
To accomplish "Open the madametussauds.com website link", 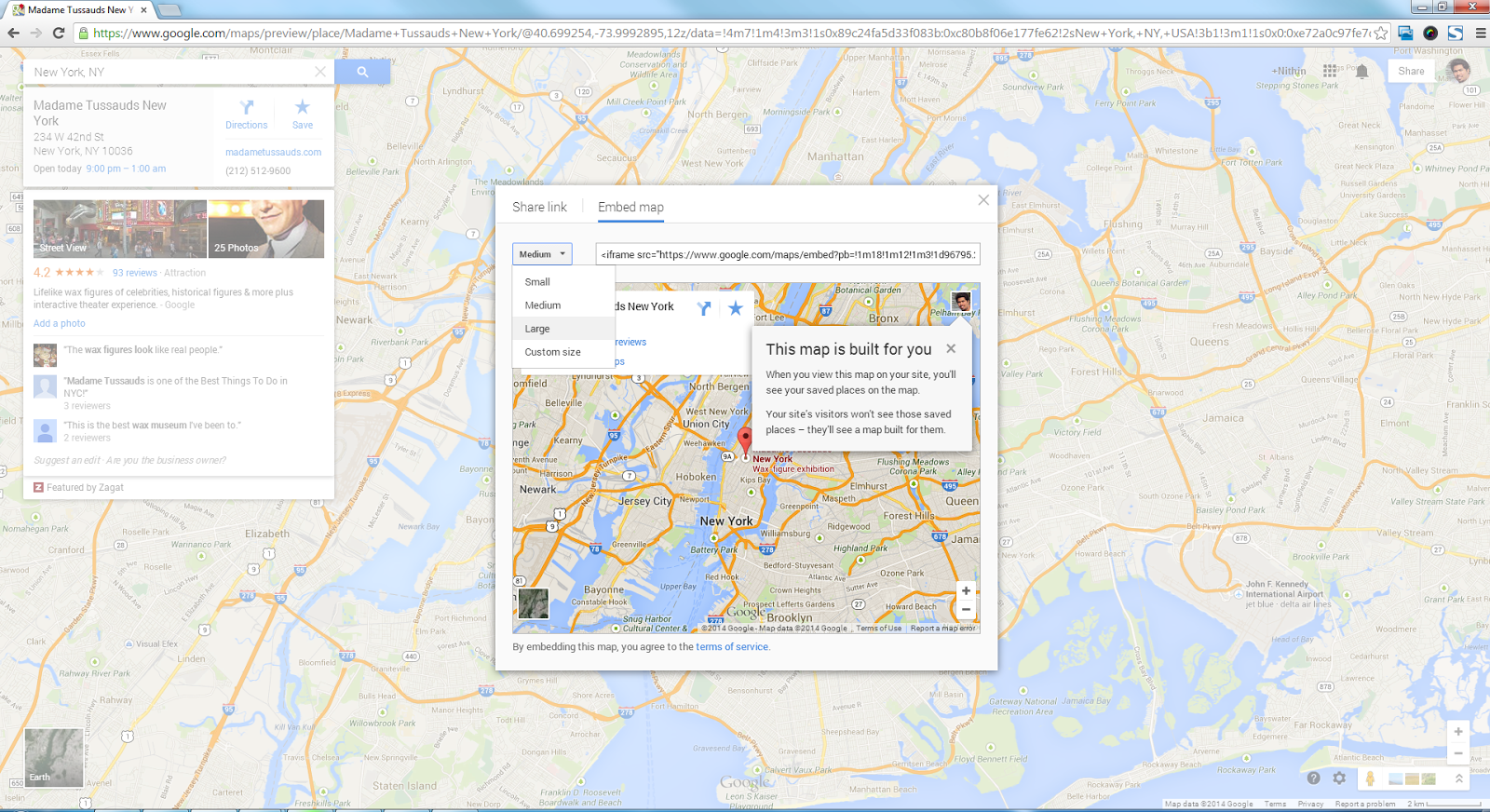I will 273,152.
